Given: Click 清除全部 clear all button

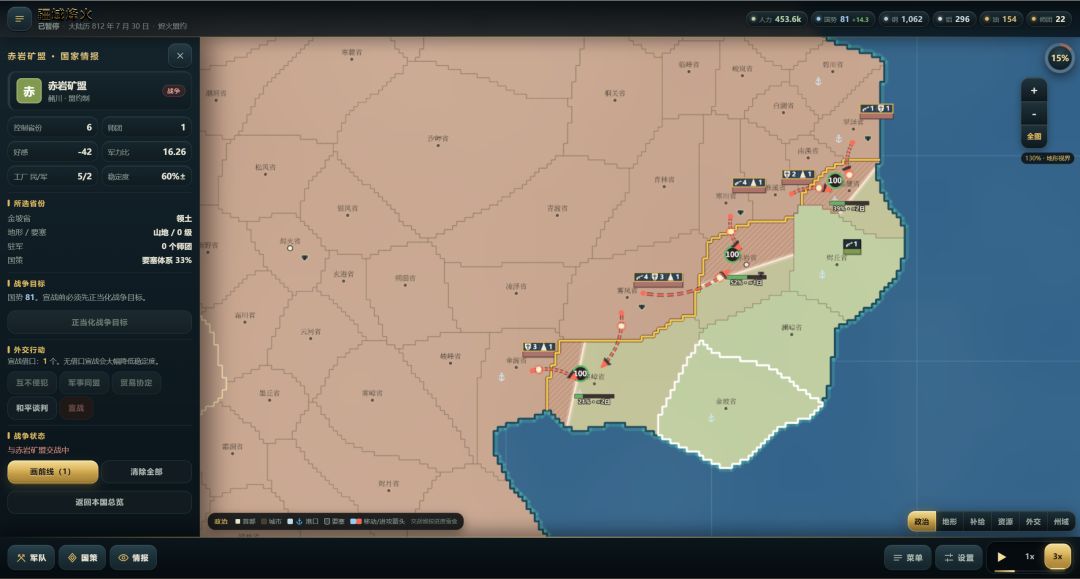Looking at the screenshot, I should coord(146,472).
